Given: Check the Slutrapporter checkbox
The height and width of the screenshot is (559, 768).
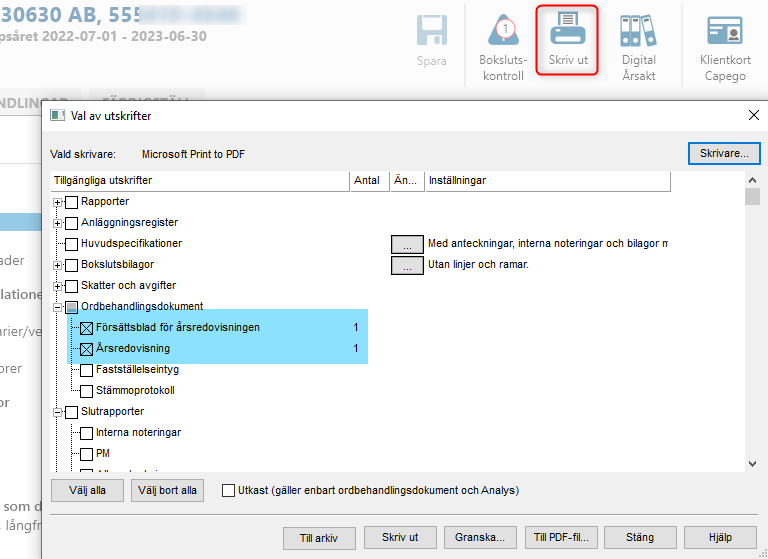Looking at the screenshot, I should [x=72, y=412].
